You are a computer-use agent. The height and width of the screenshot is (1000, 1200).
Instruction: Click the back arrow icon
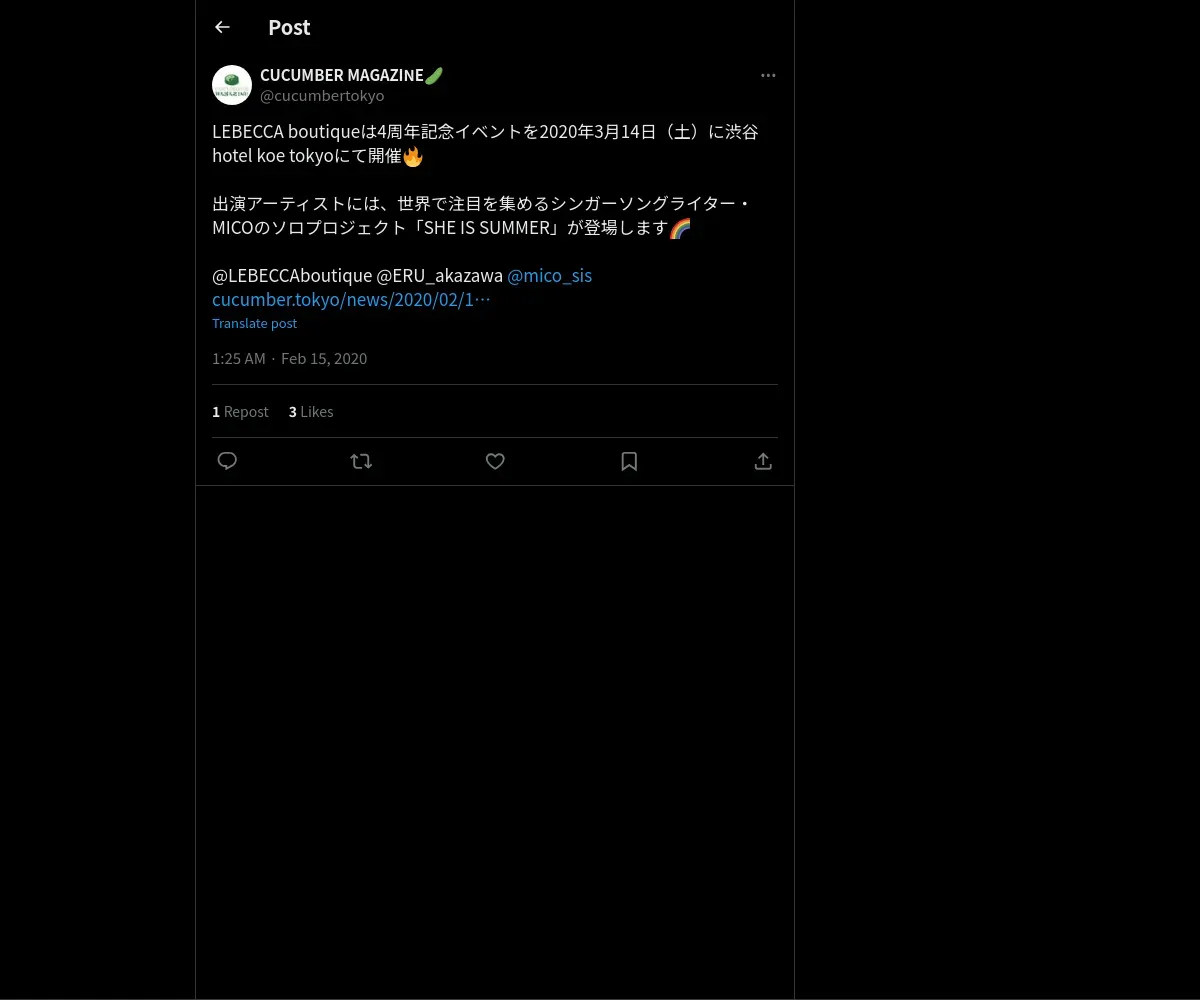(x=222, y=27)
